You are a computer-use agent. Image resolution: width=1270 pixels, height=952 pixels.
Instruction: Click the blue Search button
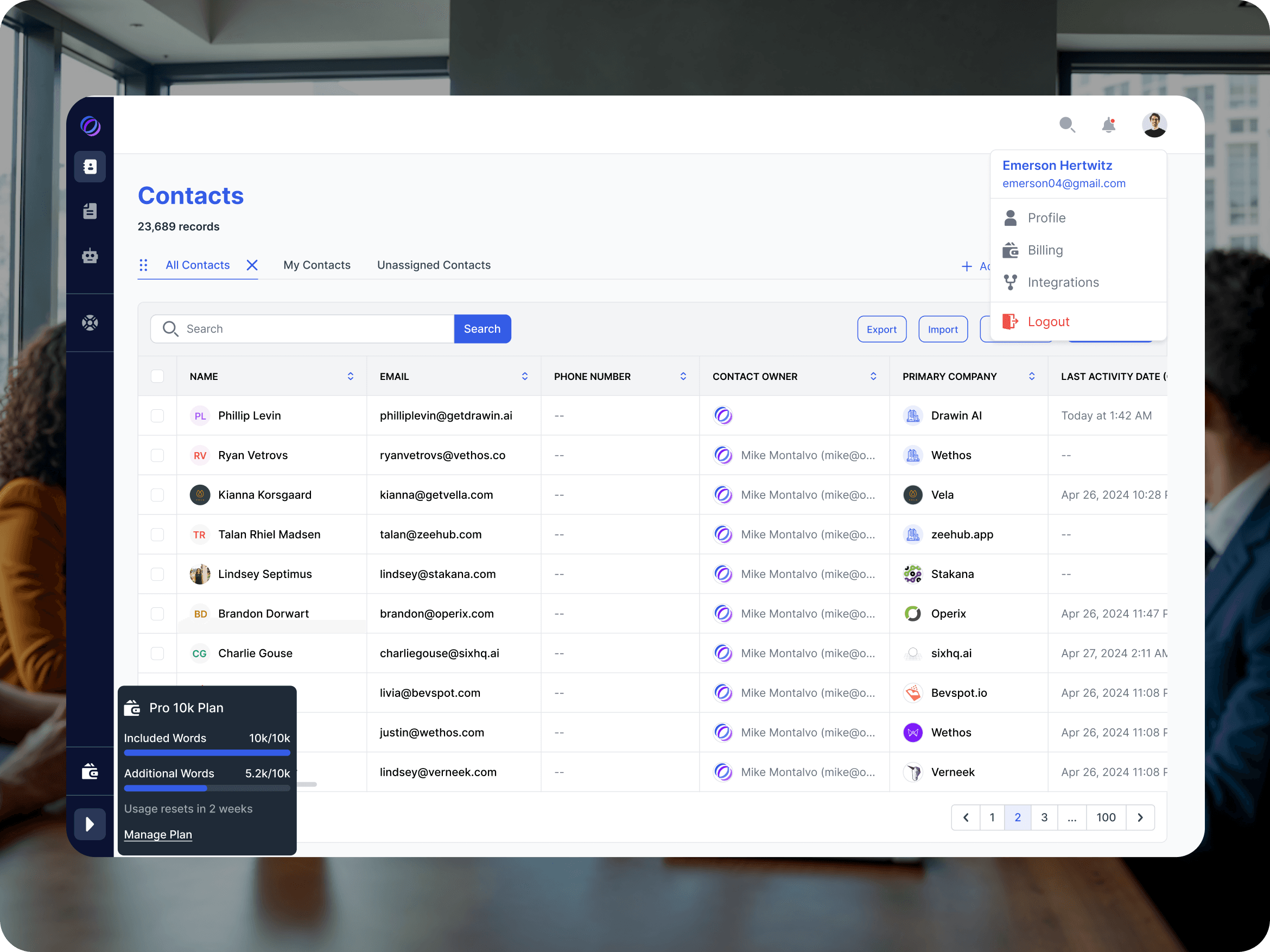click(x=482, y=329)
